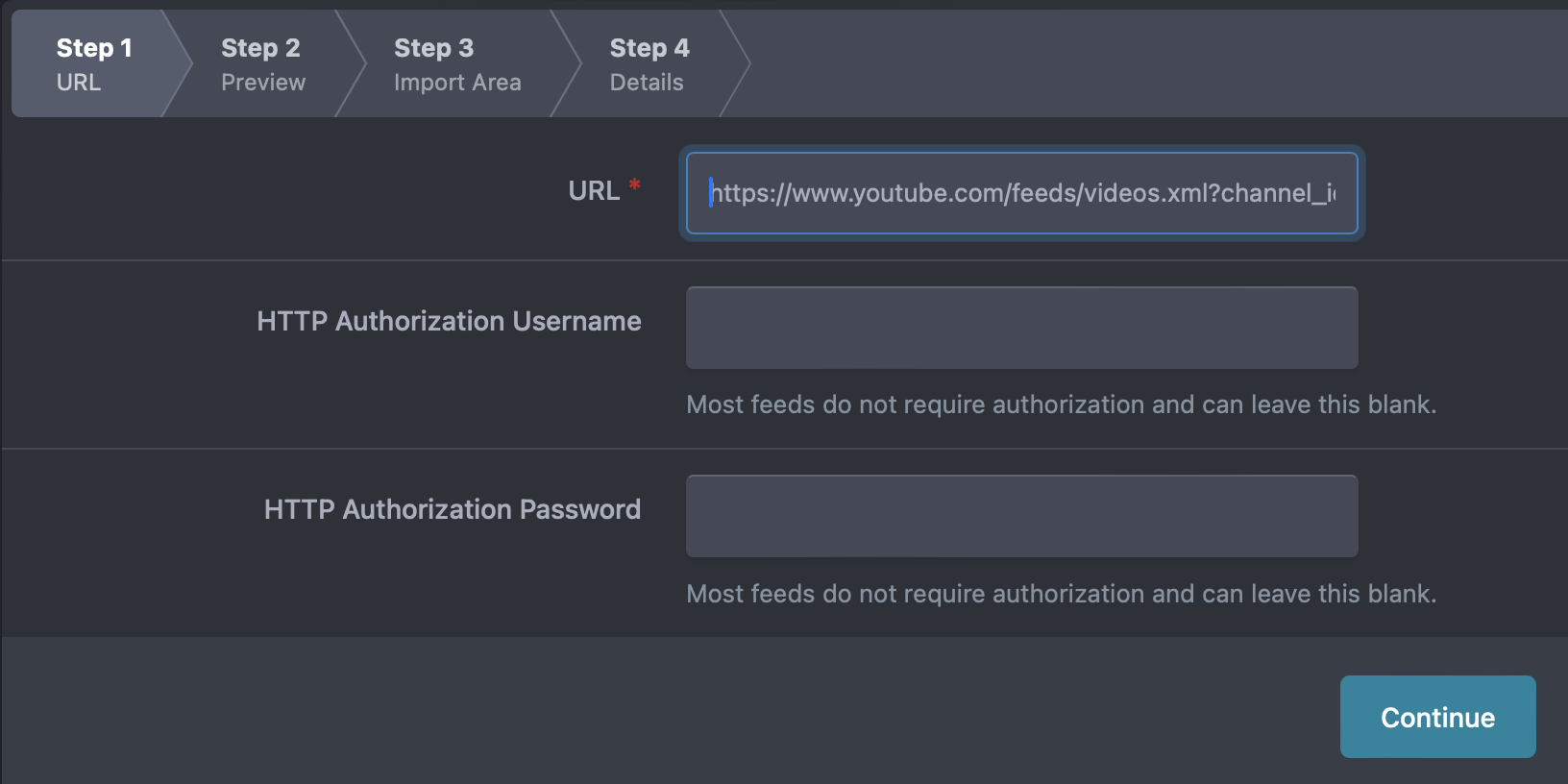Image resolution: width=1568 pixels, height=784 pixels.
Task: Click the help text under the Password field
Action: click(1061, 594)
